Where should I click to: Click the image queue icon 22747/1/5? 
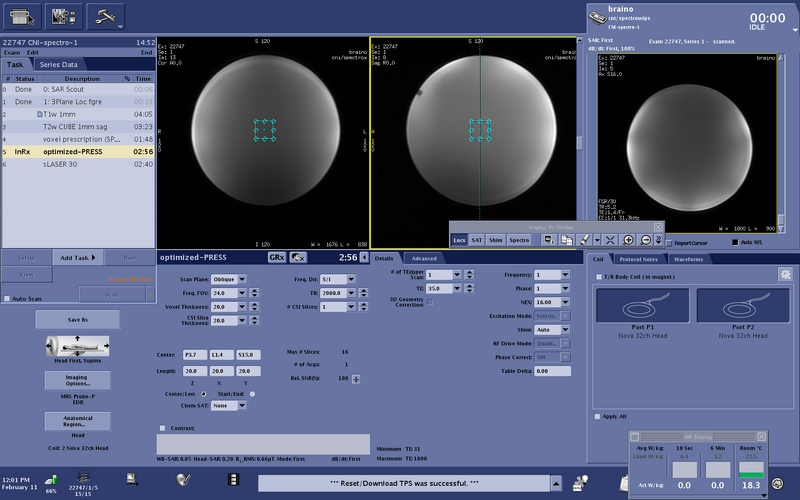[83, 478]
